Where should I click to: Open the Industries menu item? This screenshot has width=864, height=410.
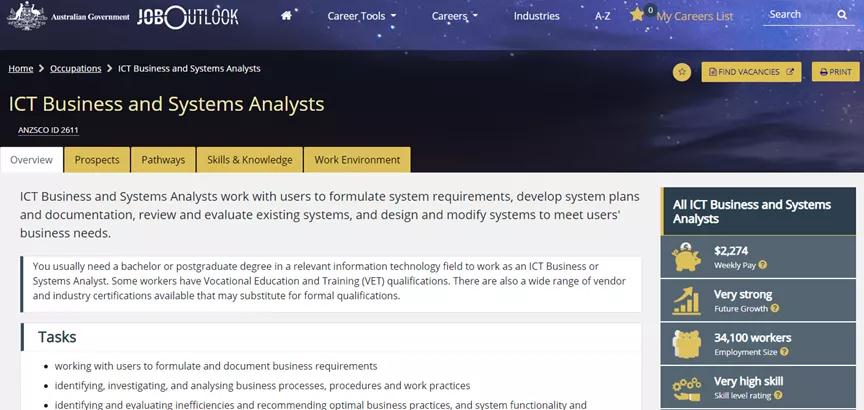click(536, 16)
